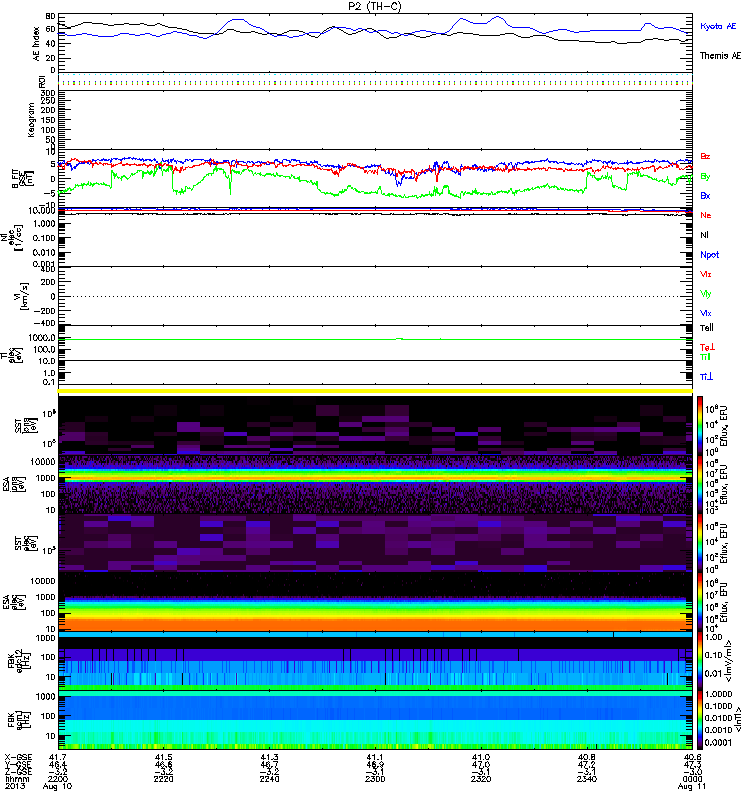The image size is (750, 800).
Task: Click the red Bz legend label
Action: (705, 156)
